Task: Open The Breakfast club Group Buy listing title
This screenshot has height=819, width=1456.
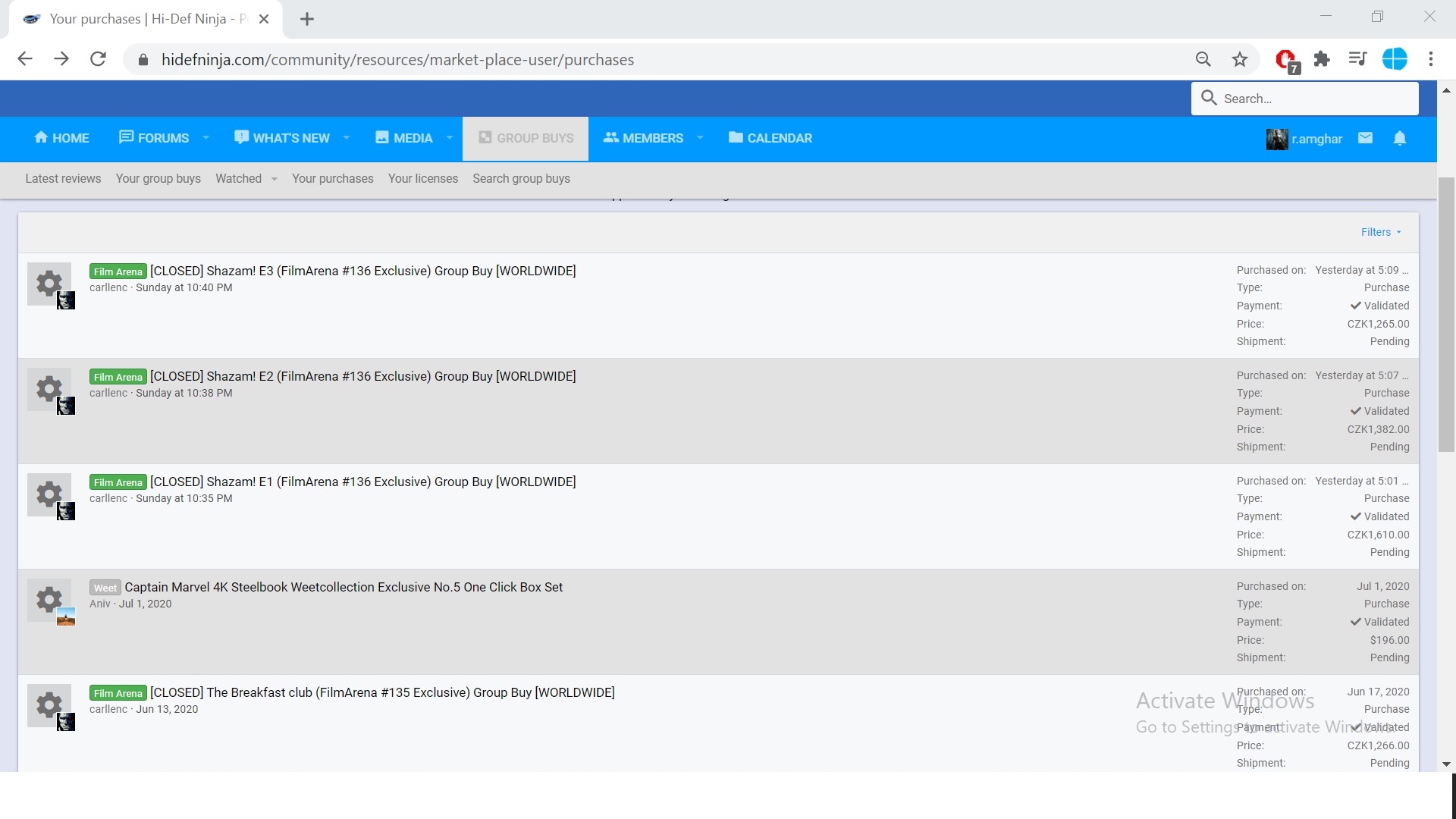Action: (382, 692)
